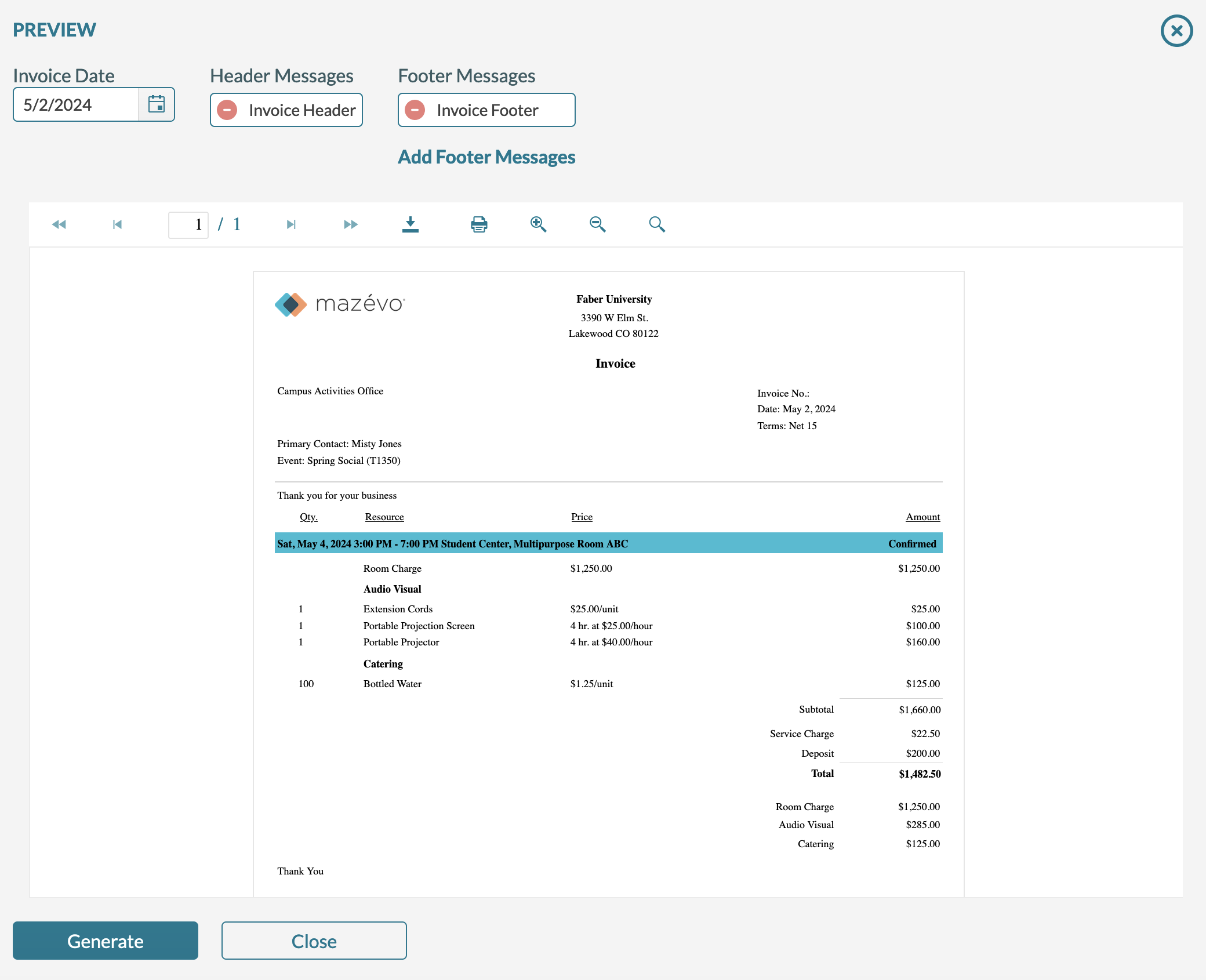Open the Invoice Date calendar picker
This screenshot has width=1206, height=980.
[157, 104]
